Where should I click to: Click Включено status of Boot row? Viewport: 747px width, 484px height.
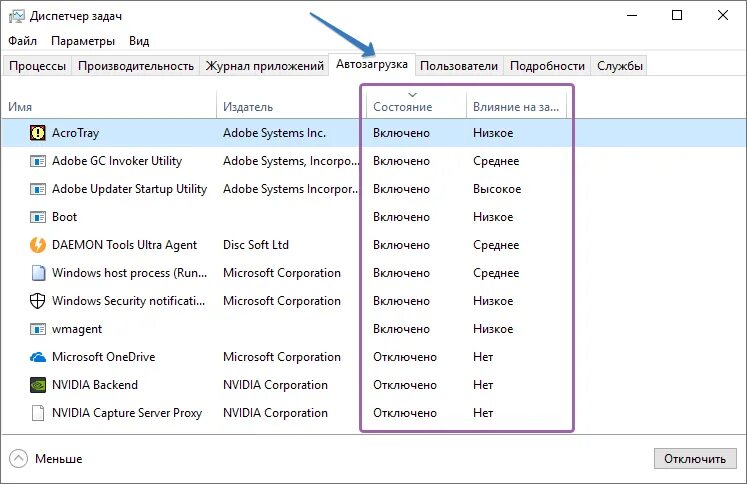pyautogui.click(x=401, y=217)
